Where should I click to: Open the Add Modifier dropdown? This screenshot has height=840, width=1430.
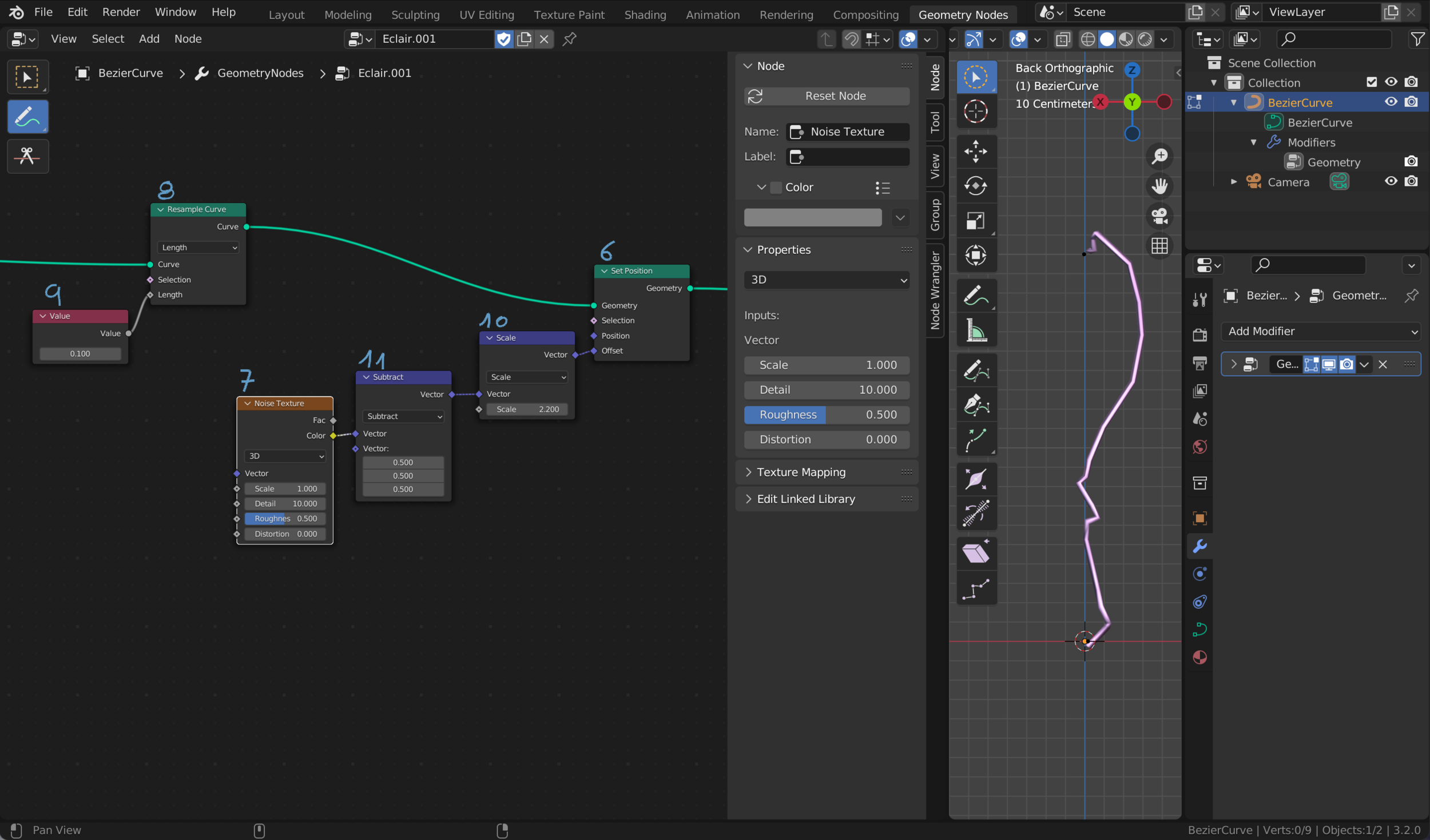click(1321, 331)
